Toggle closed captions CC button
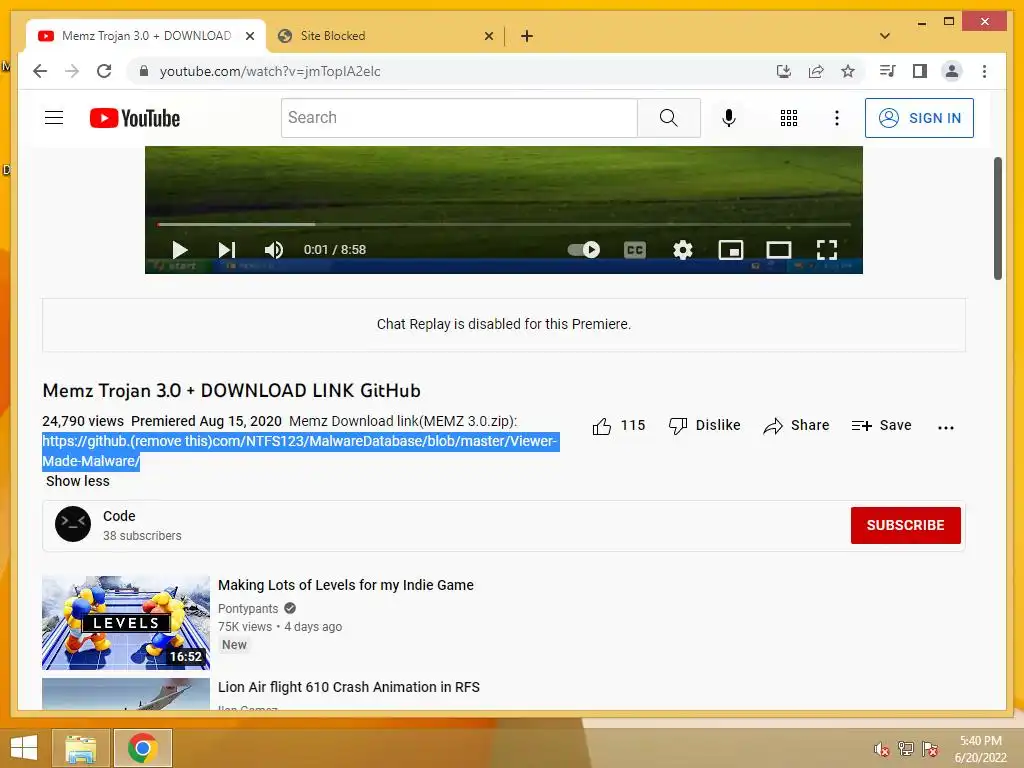 point(635,249)
